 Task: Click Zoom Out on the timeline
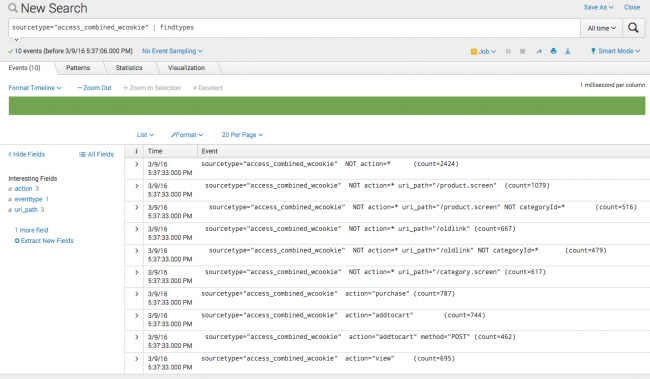coord(94,88)
